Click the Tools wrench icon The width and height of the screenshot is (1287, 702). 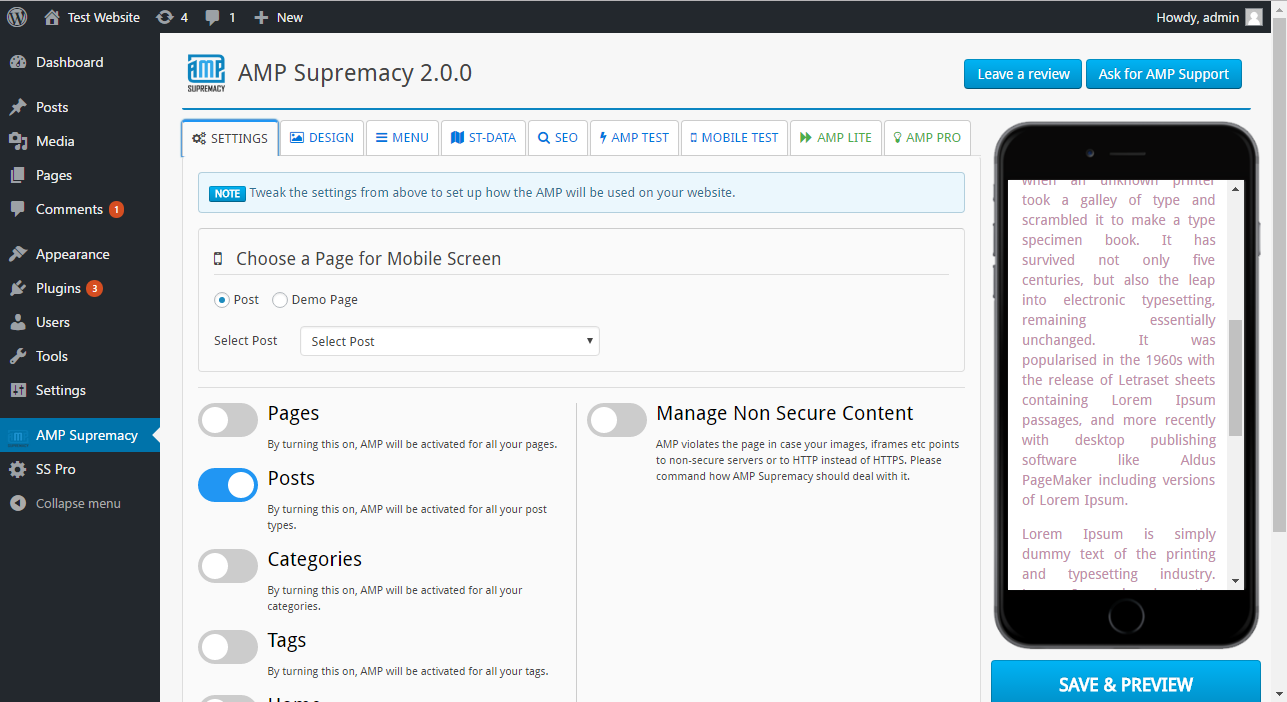pos(18,356)
